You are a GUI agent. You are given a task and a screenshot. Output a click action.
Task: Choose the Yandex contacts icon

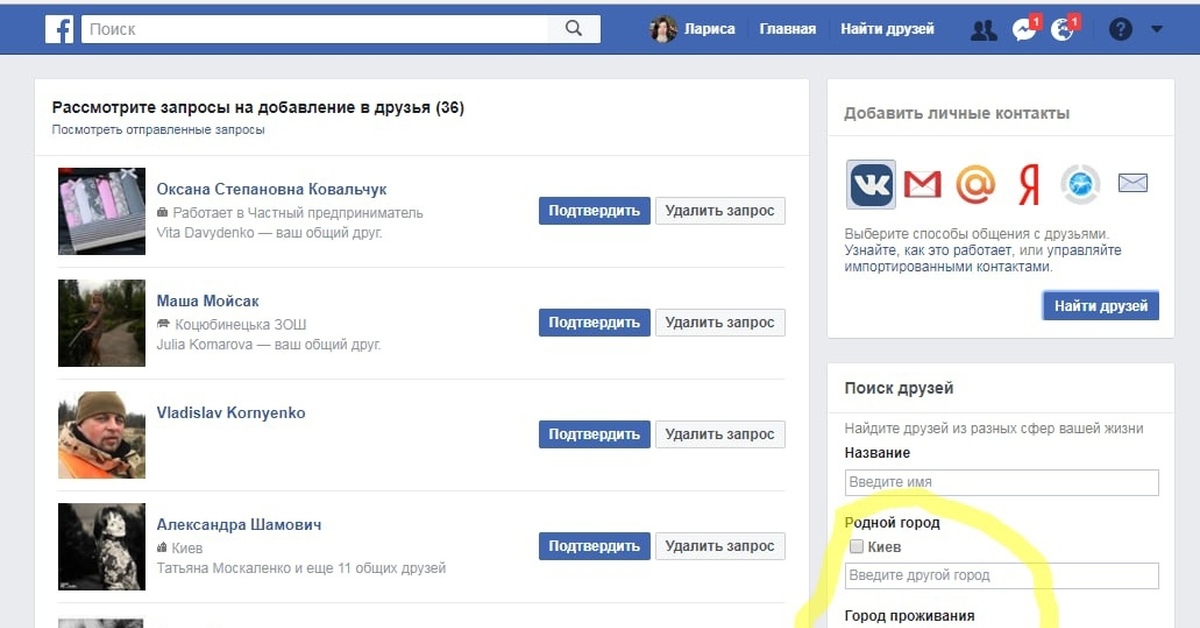(1028, 184)
